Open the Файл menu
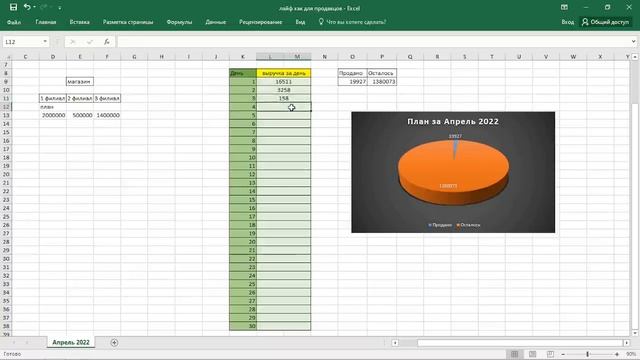This screenshot has width=640, height=360. click(x=14, y=22)
